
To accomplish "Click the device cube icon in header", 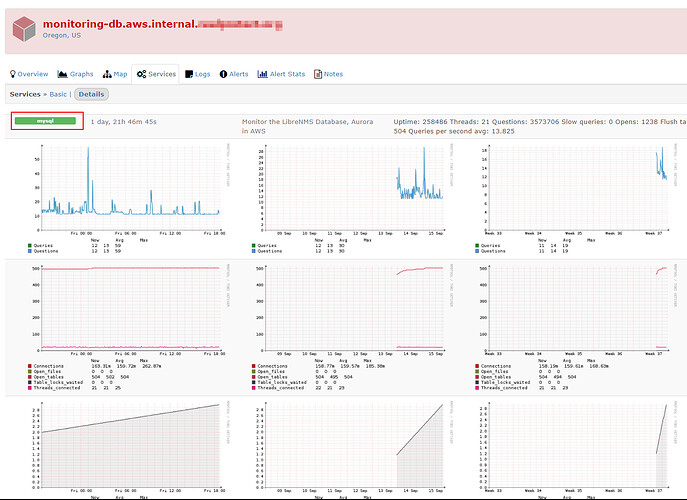I will [x=24, y=29].
